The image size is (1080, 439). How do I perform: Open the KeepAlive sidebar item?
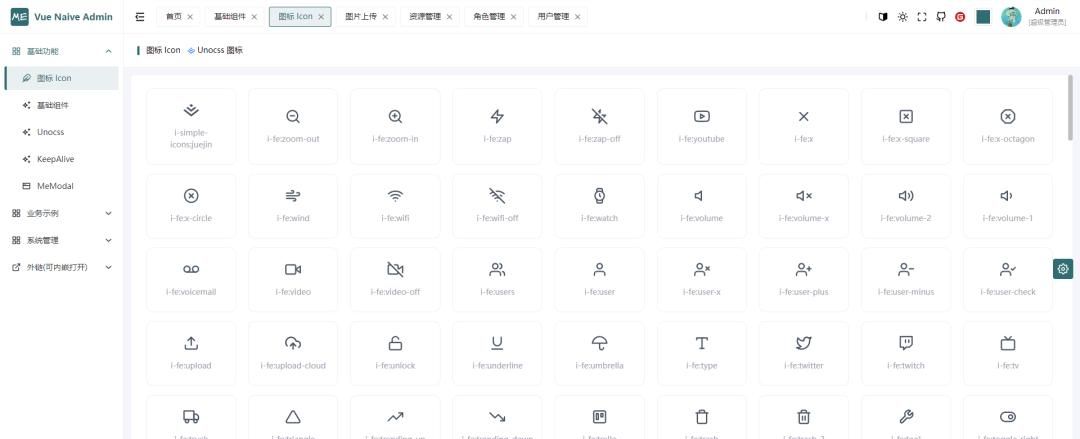point(59,159)
